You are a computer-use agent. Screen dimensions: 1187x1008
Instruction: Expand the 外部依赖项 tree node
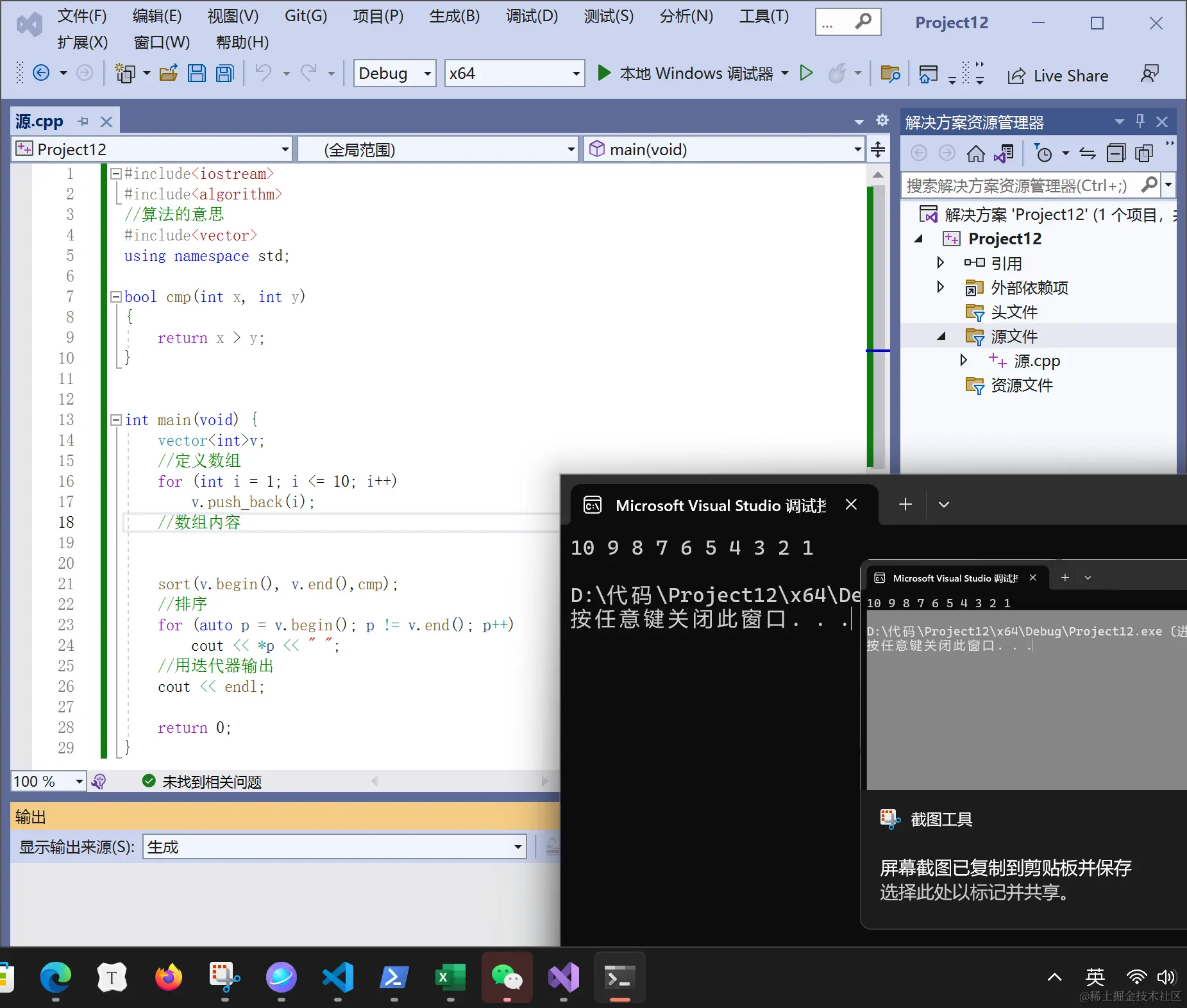940,287
